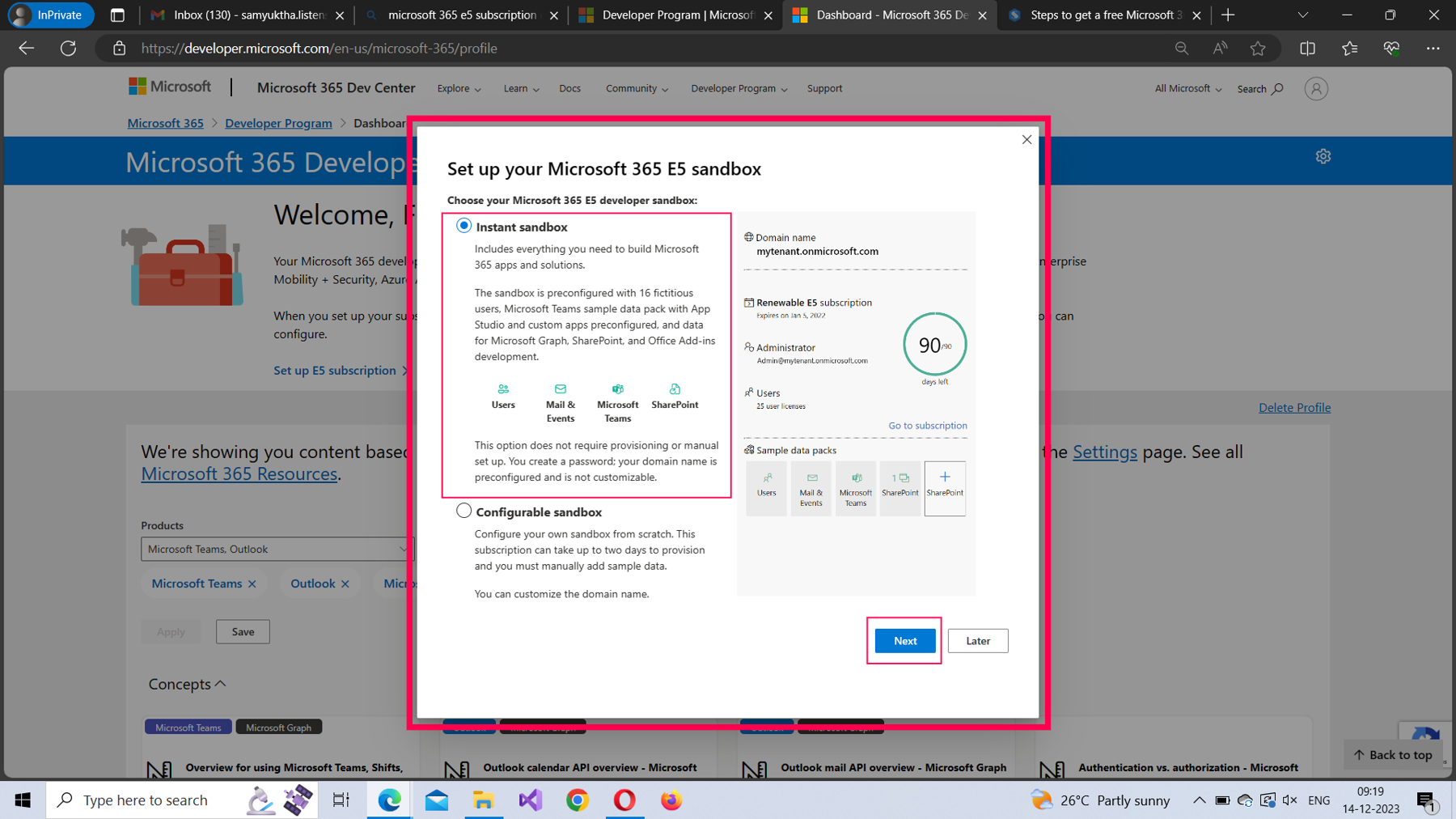The image size is (1456, 819).
Task: Open the Settings page link
Action: tap(1104, 452)
